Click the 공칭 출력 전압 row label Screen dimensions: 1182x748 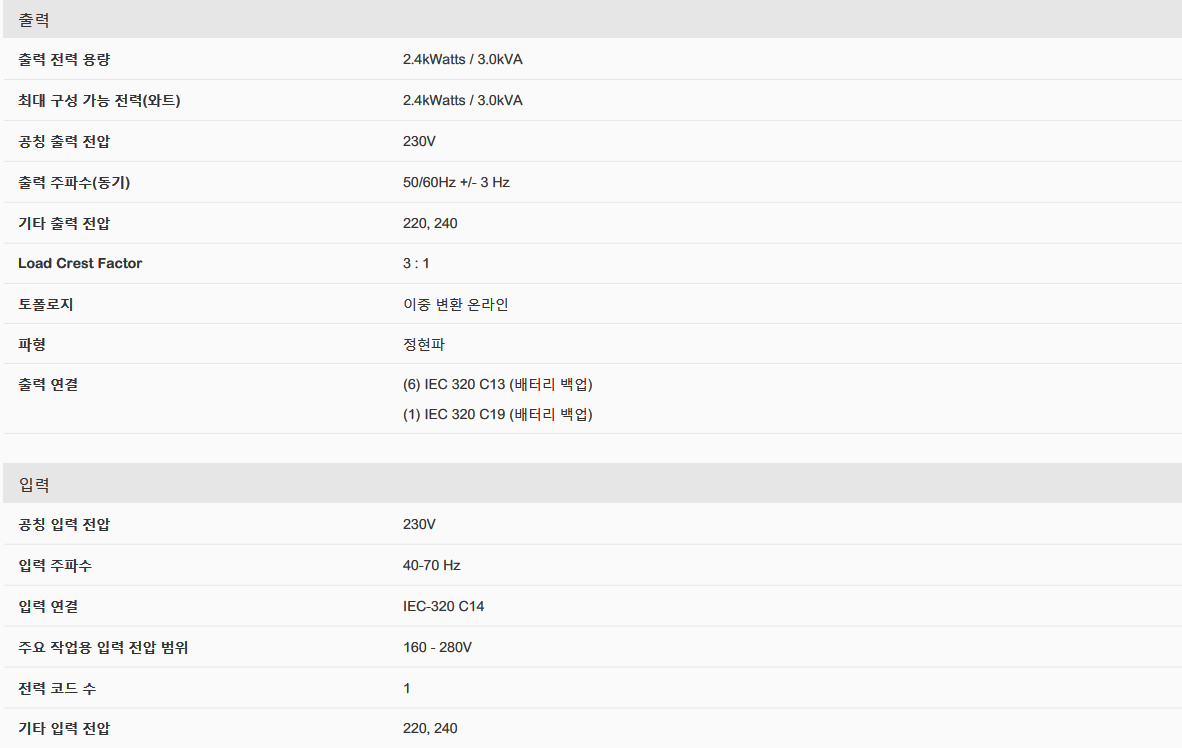click(64, 142)
